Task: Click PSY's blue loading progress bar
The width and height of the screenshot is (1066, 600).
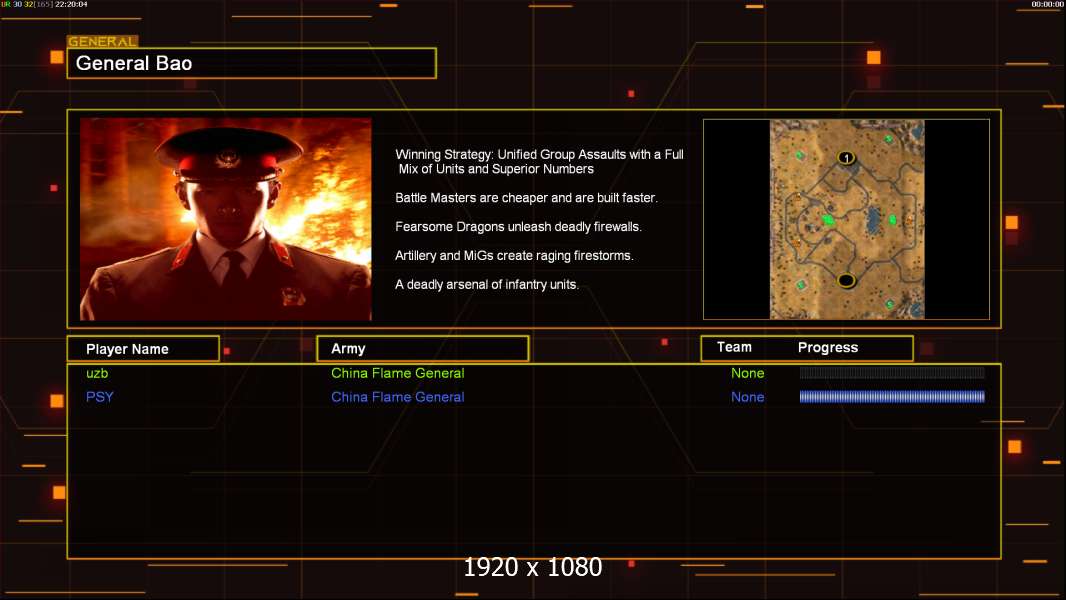Action: click(892, 397)
